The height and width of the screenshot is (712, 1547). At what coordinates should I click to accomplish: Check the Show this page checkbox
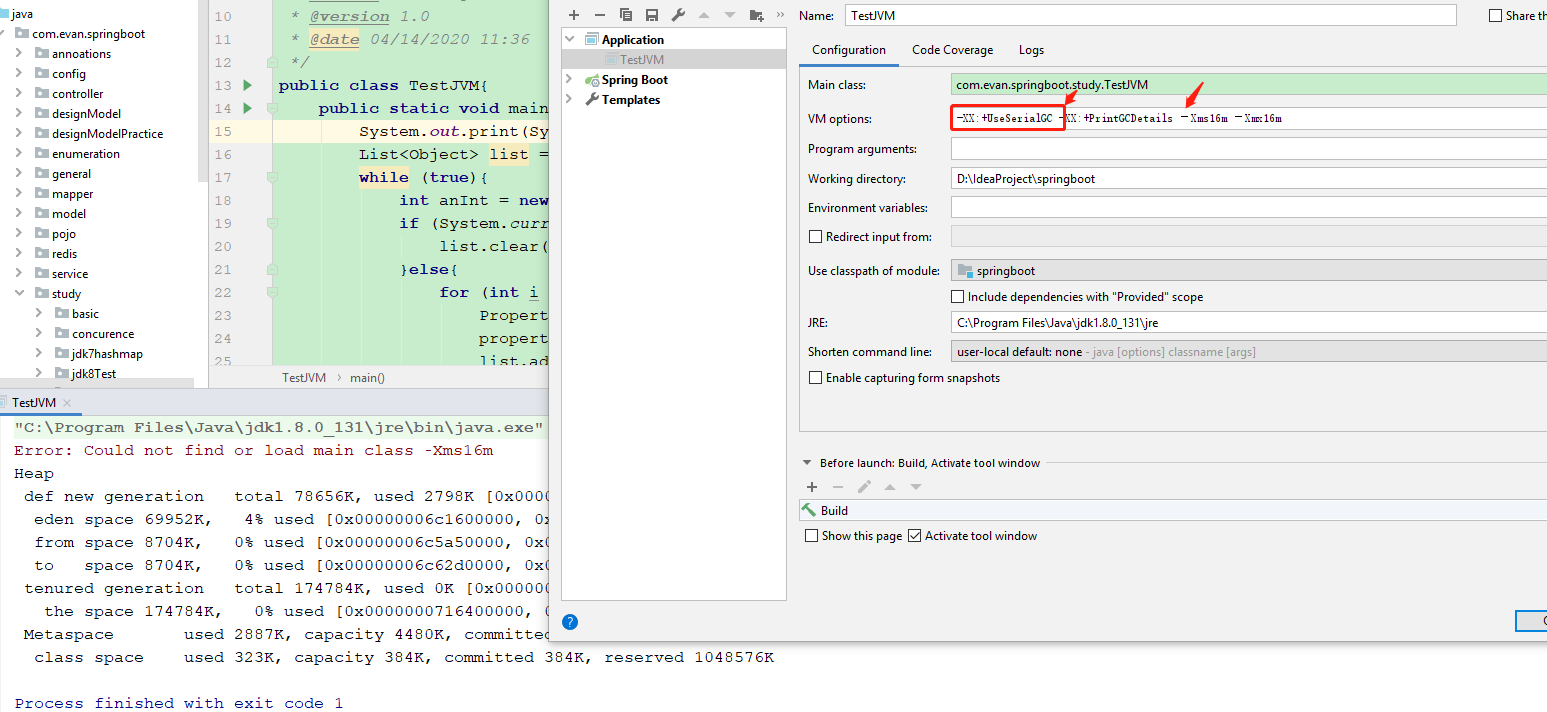812,536
